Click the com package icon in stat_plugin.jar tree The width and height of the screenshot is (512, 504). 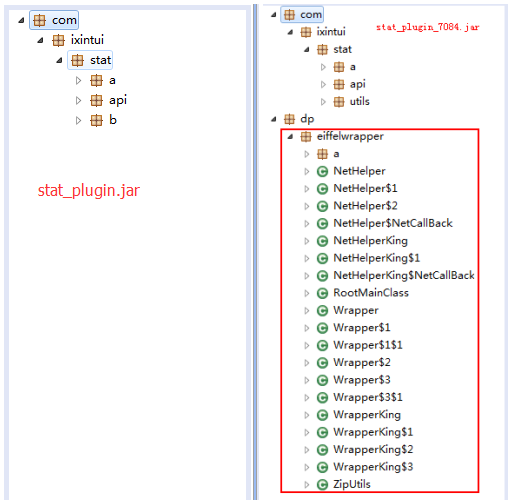[39, 20]
